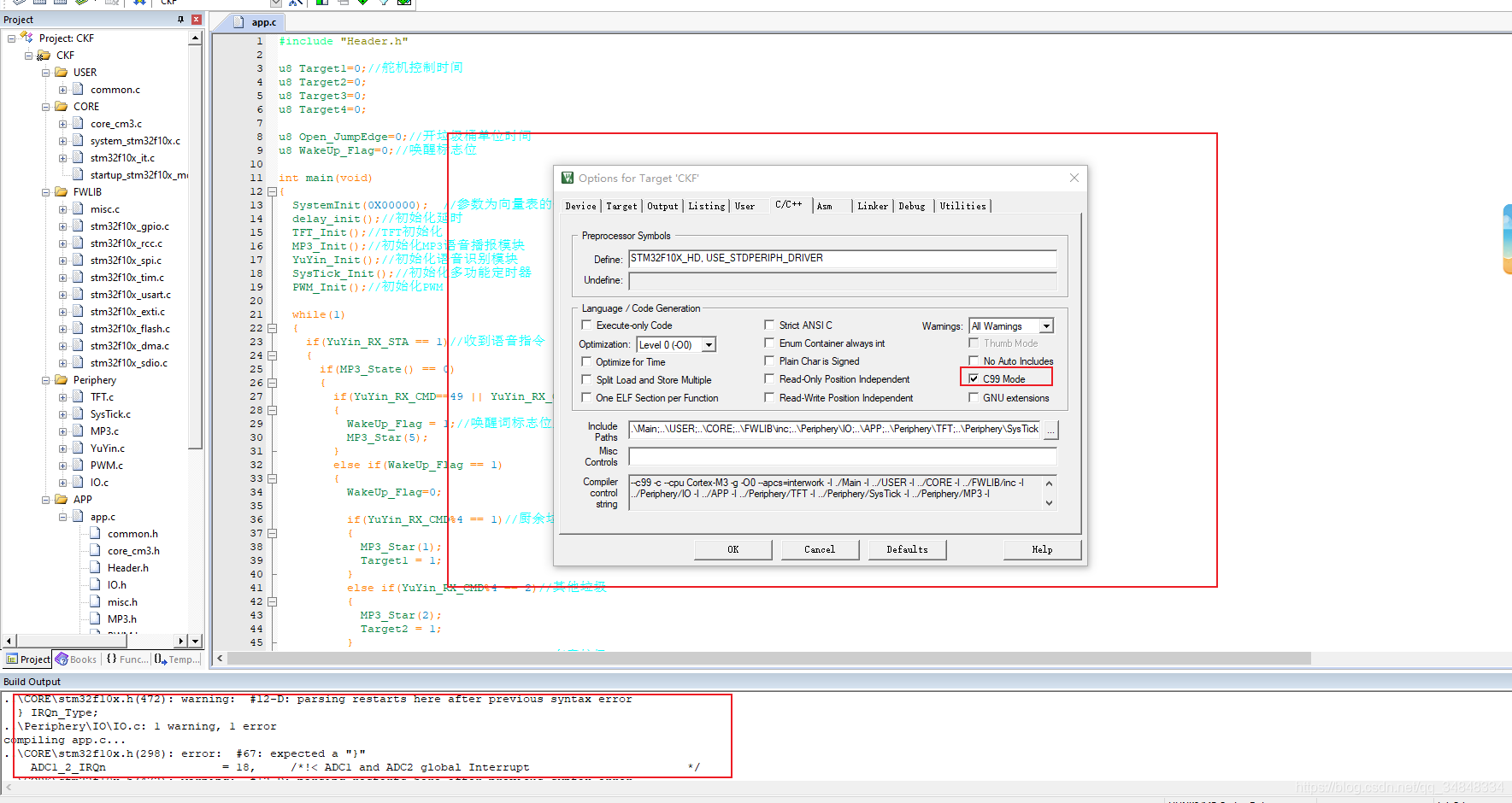Click Cancel in Options dialog

[820, 549]
